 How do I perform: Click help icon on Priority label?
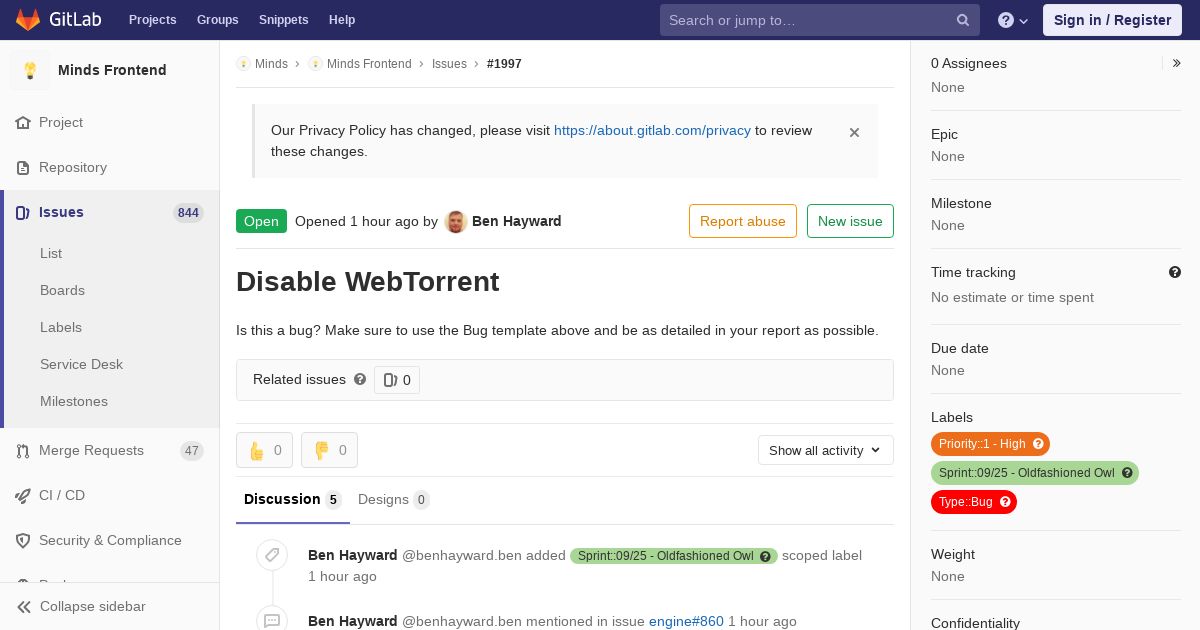(x=1038, y=444)
